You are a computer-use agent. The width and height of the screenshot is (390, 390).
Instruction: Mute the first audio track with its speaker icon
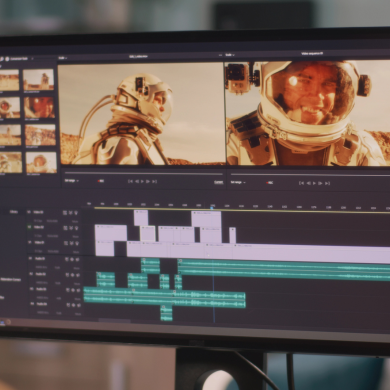(77, 259)
